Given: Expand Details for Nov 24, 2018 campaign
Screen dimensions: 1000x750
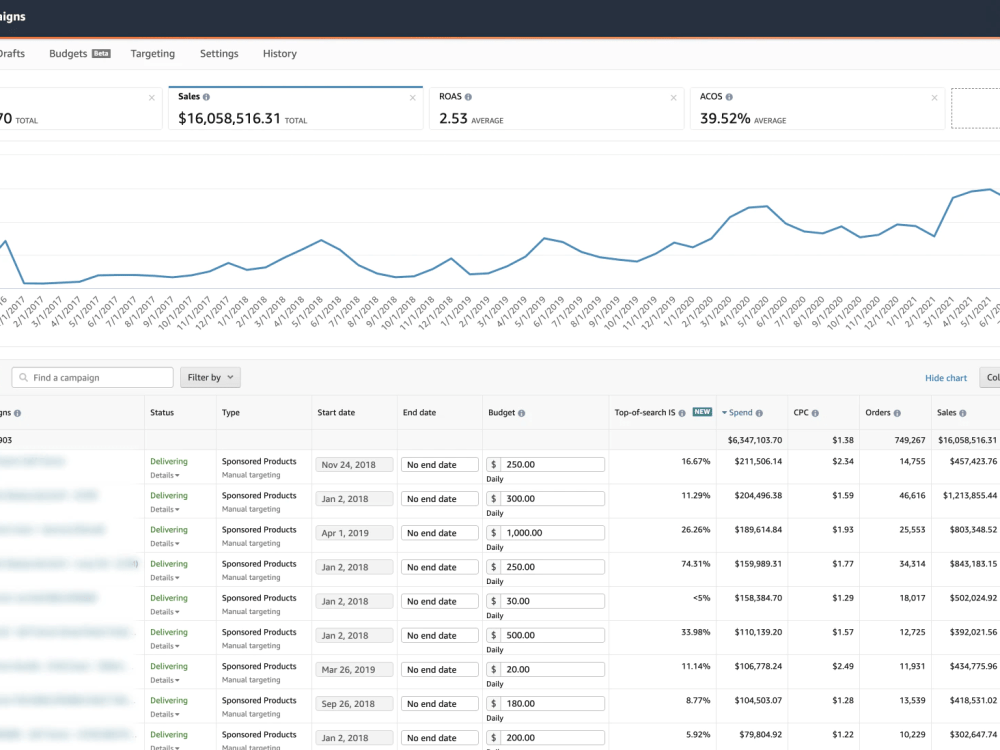Looking at the screenshot, I should (165, 475).
